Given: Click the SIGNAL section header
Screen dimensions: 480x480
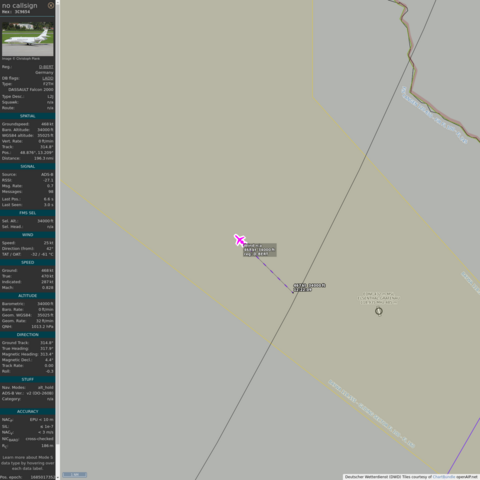Looking at the screenshot, I should [28, 166].
